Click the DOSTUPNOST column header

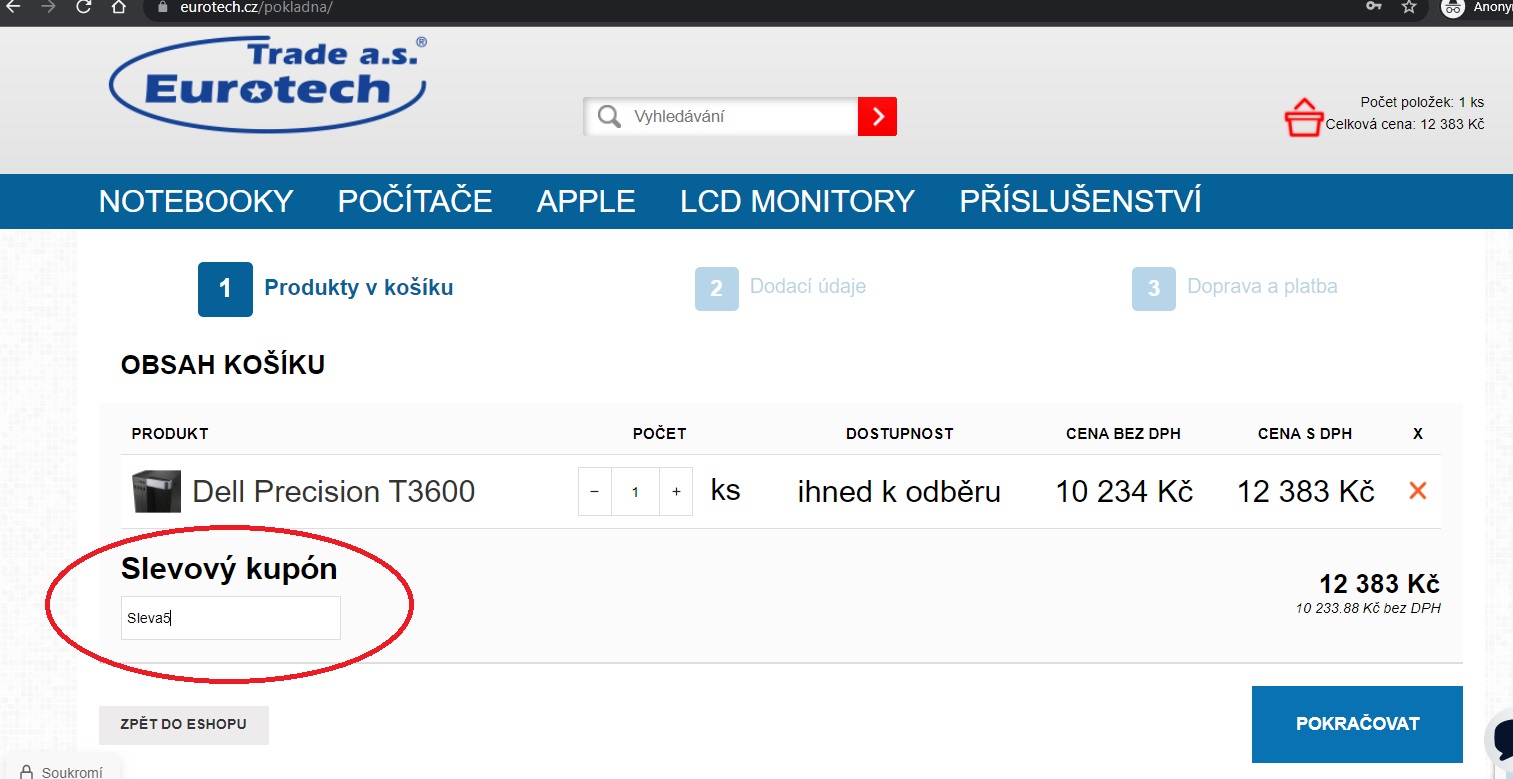pos(900,434)
